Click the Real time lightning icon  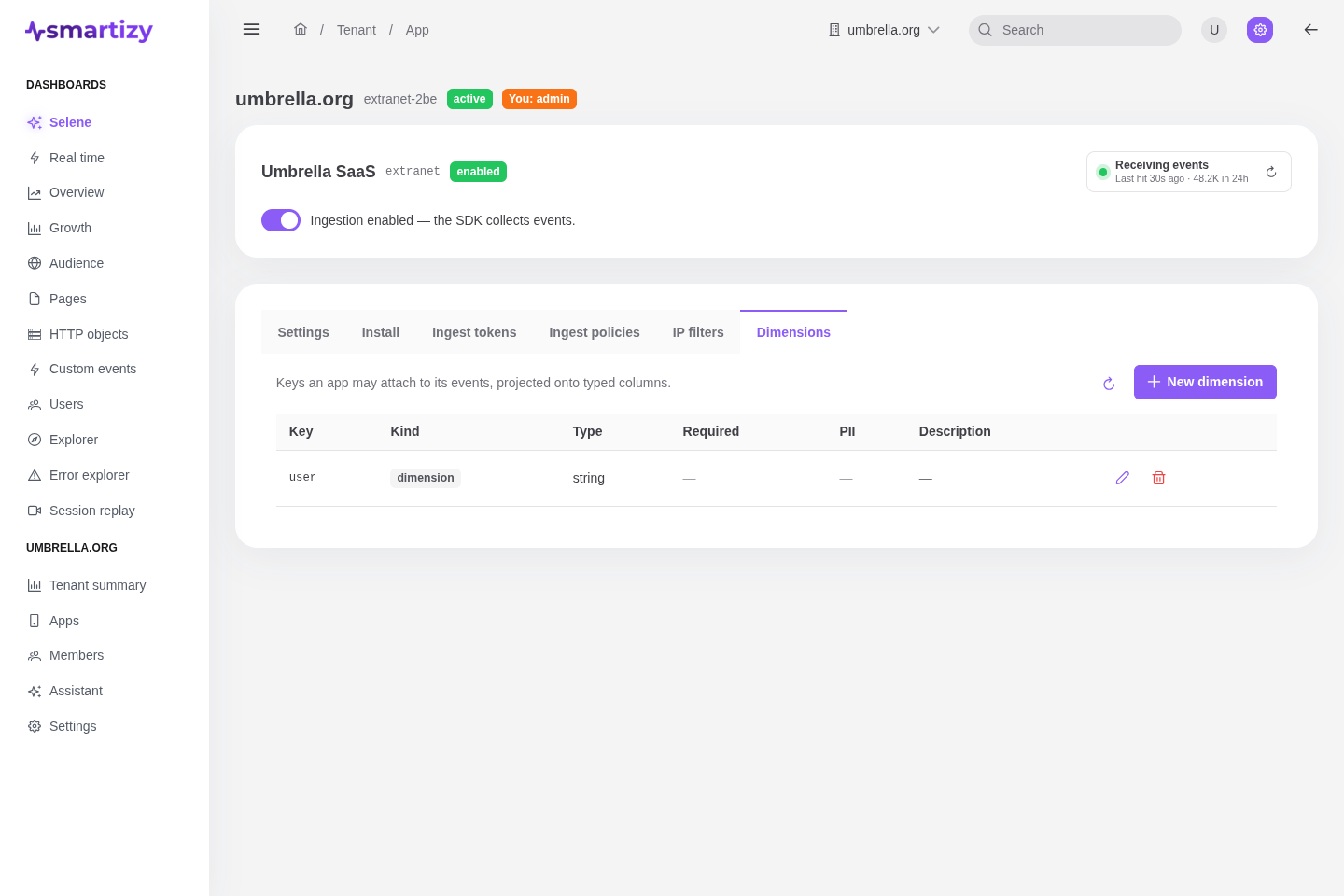tap(35, 158)
